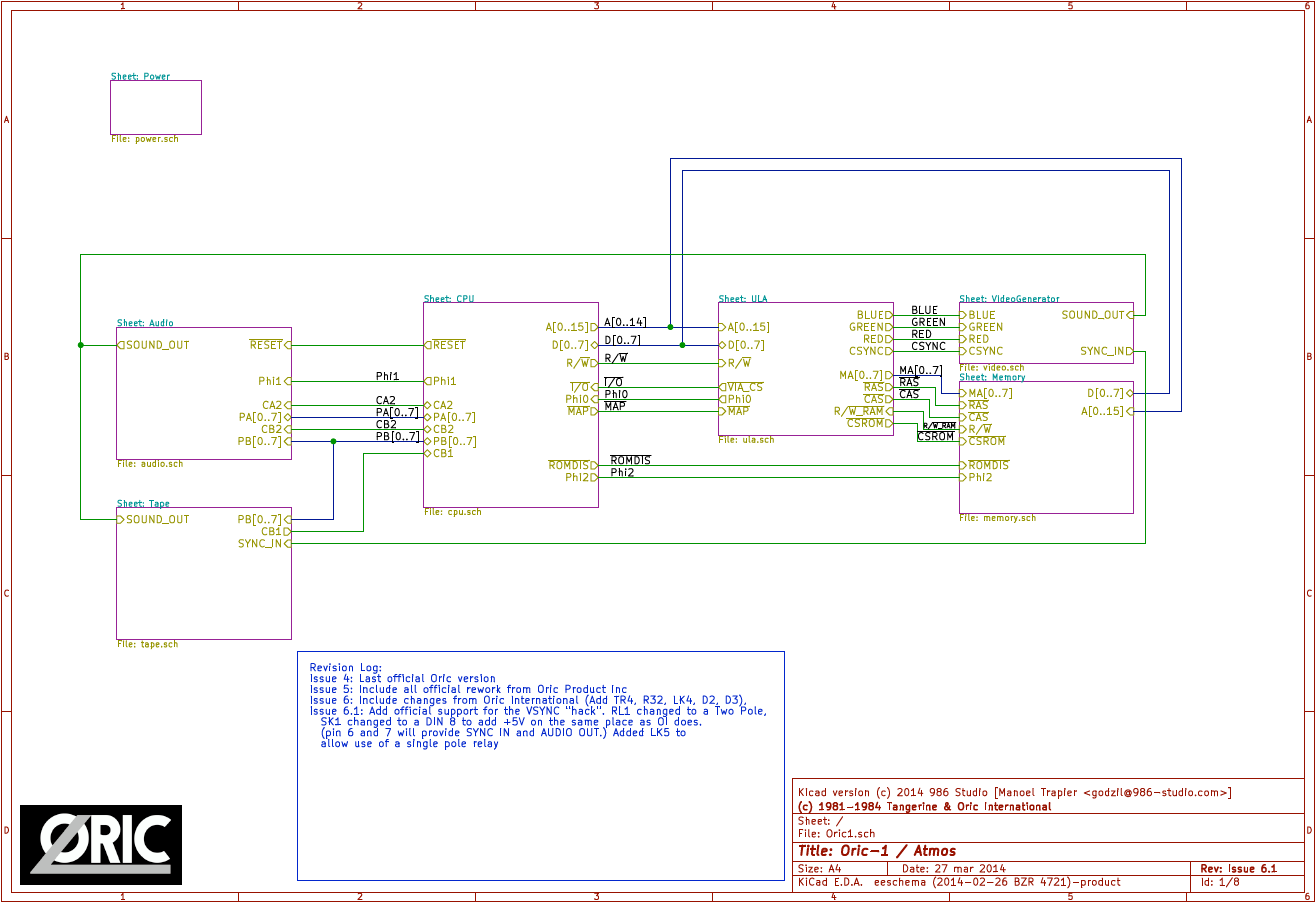This screenshot has width=1316, height=903.
Task: Click the Oric logo graphic
Action: coord(100,845)
